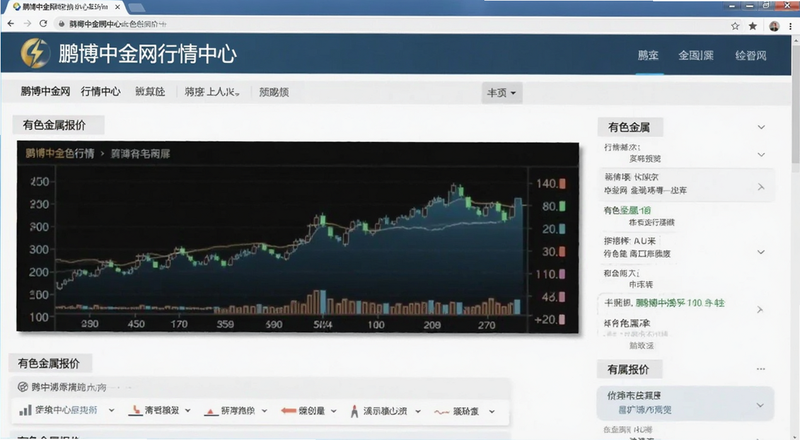Click the page title 鹏博中金网行情中心
Screen dimensions: 800x440
click(147, 54)
